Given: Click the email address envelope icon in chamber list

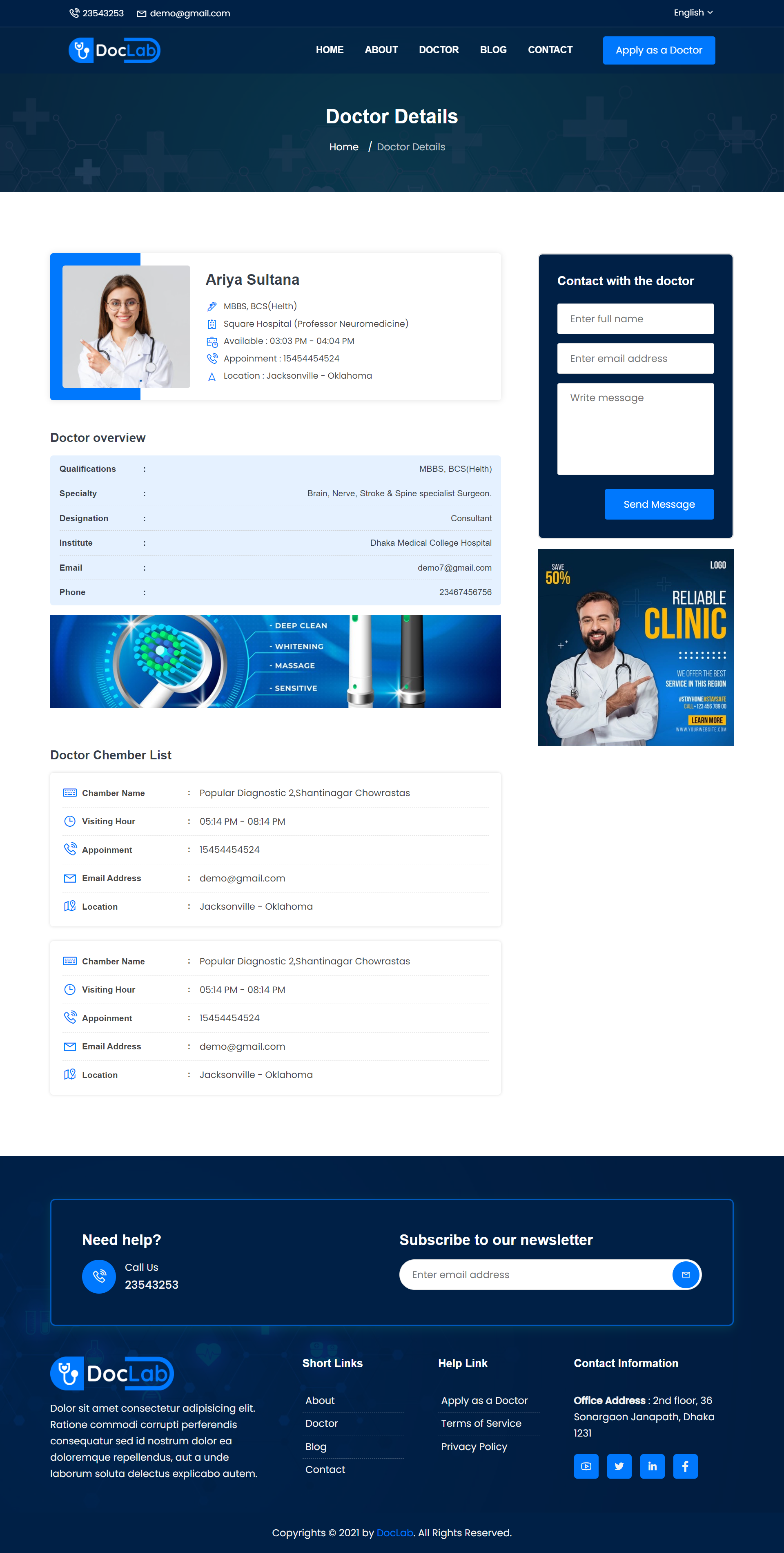Looking at the screenshot, I should pos(70,878).
